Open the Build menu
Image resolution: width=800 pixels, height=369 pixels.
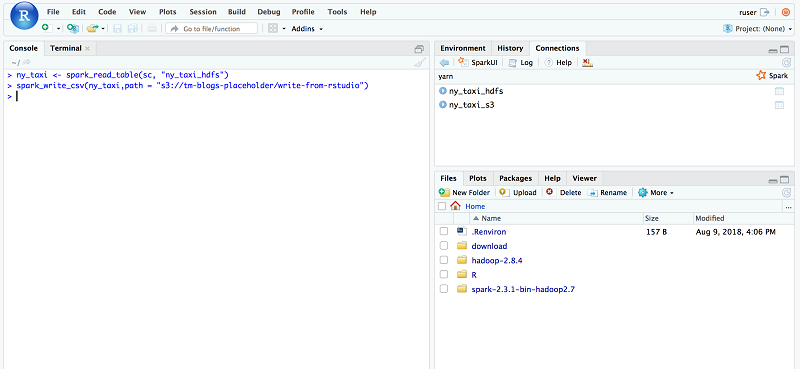[237, 12]
